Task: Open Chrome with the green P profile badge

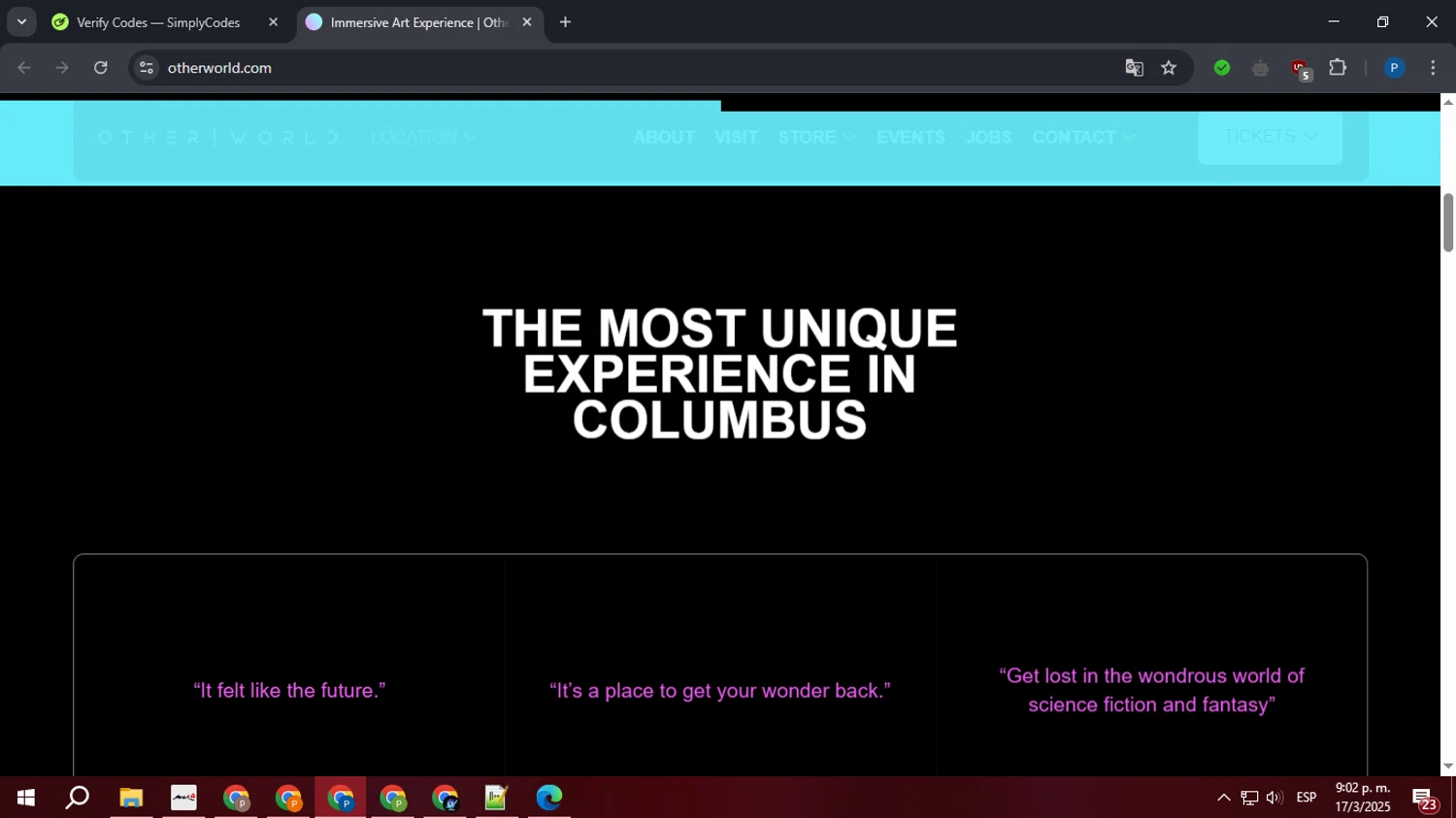Action: coord(393,798)
